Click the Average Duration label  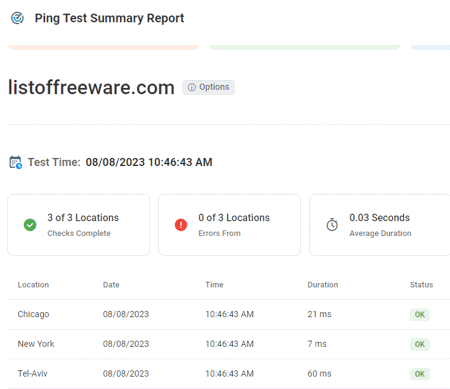click(380, 233)
